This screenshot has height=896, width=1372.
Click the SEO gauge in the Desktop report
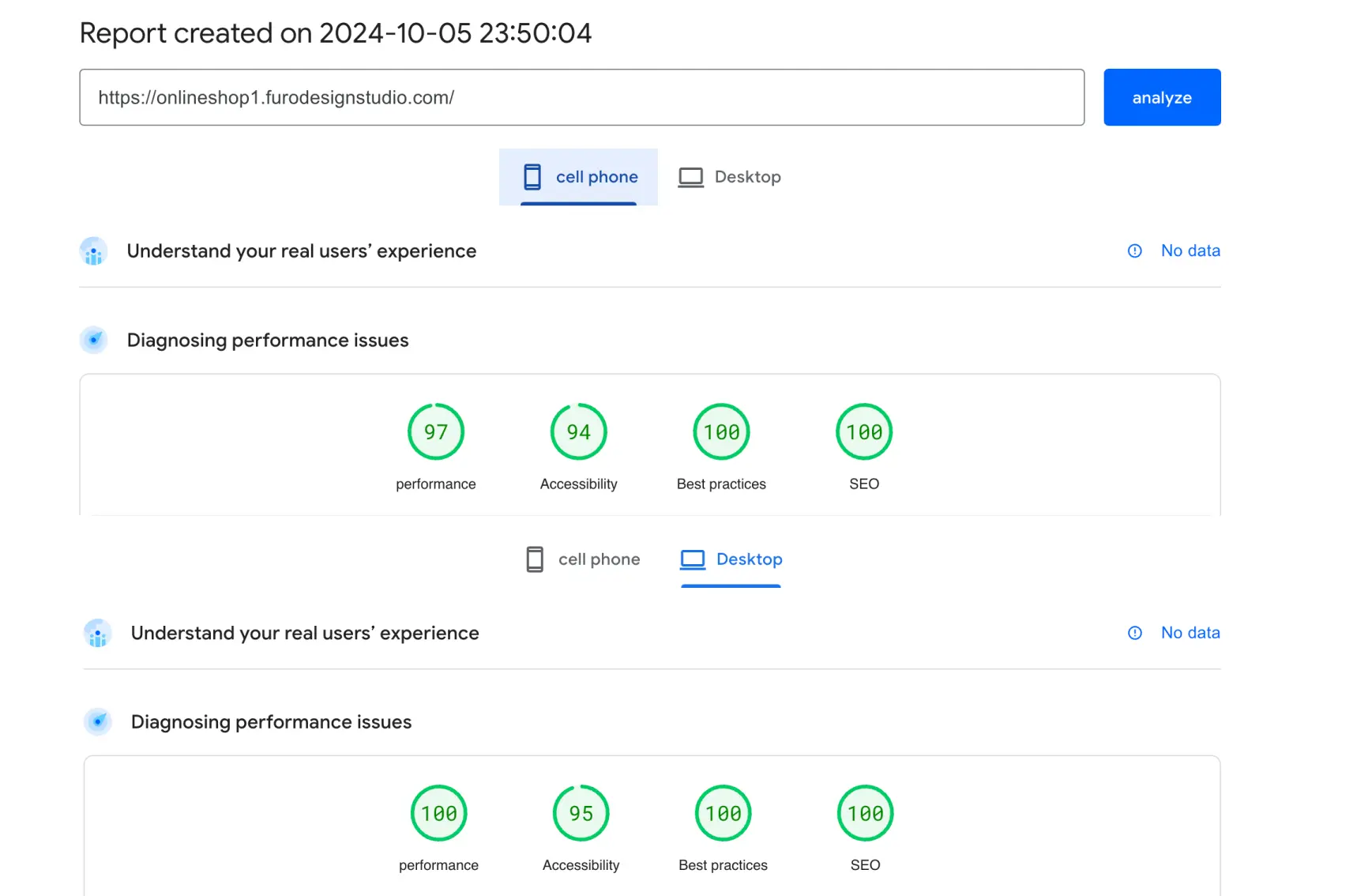865,813
